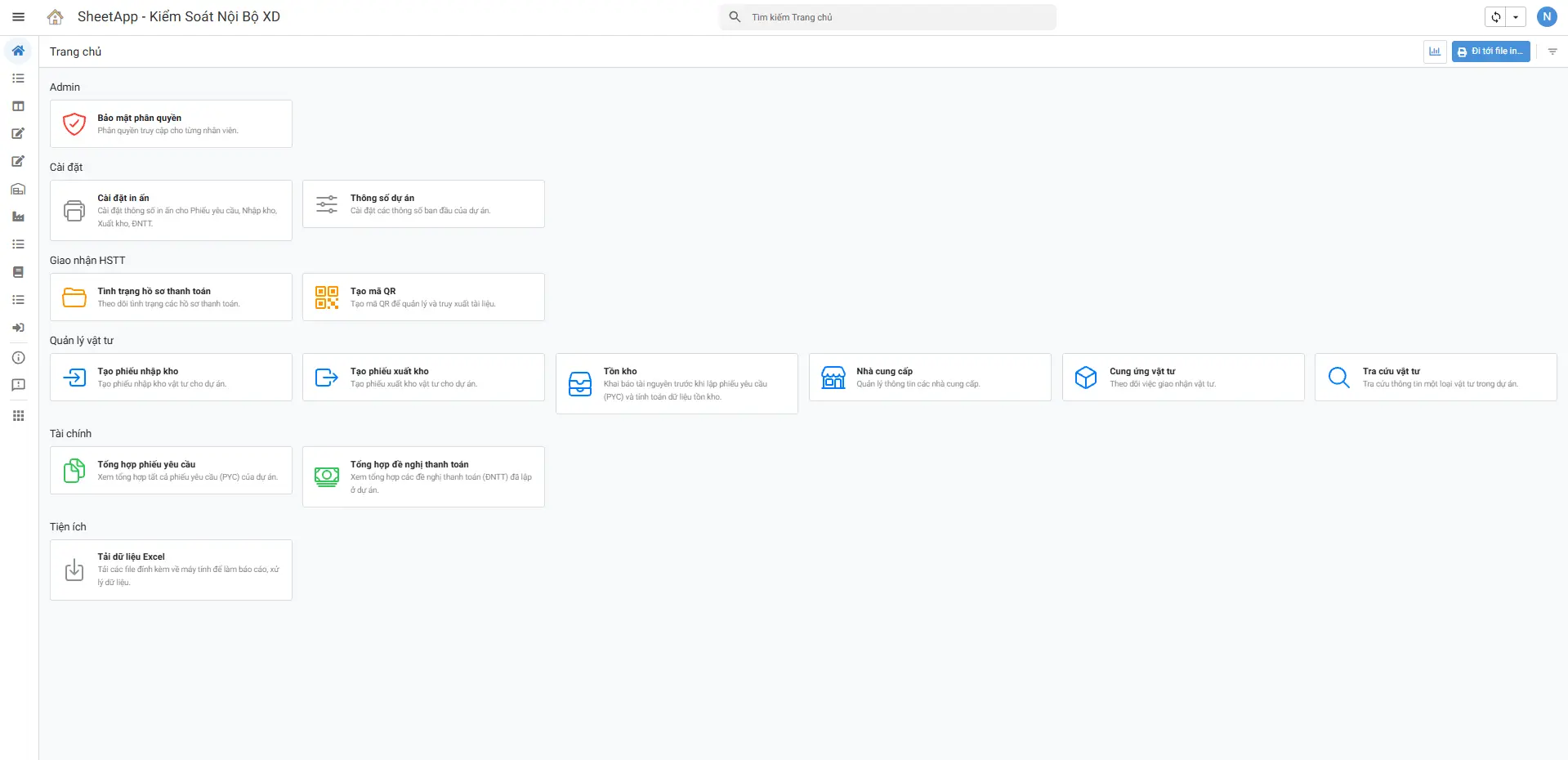Click the magnifier icon of Tra cứu vật tư
This screenshot has width=1568, height=760.
(x=1339, y=377)
